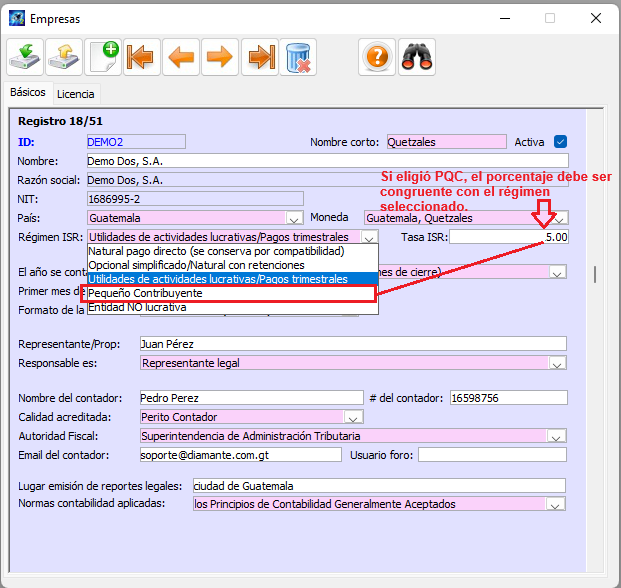Toggle the Activa checkbox
The width and height of the screenshot is (621, 588).
tap(560, 142)
